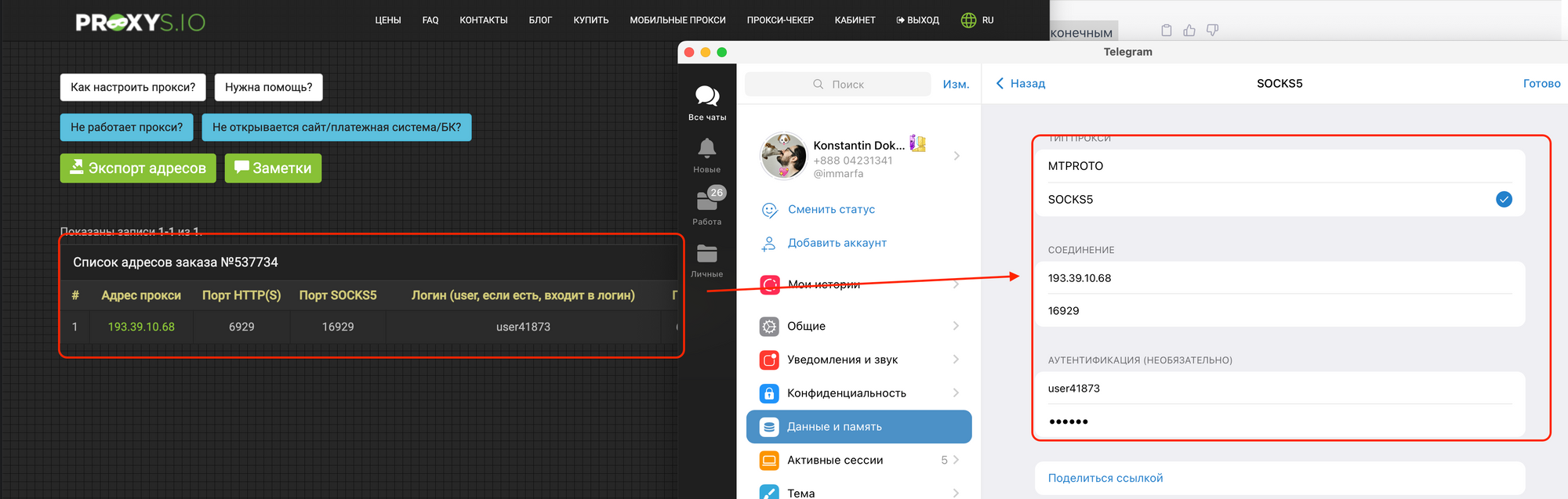Open the ЦЕНЫ menu item
Screen dimensions: 1568x499
coord(388,20)
